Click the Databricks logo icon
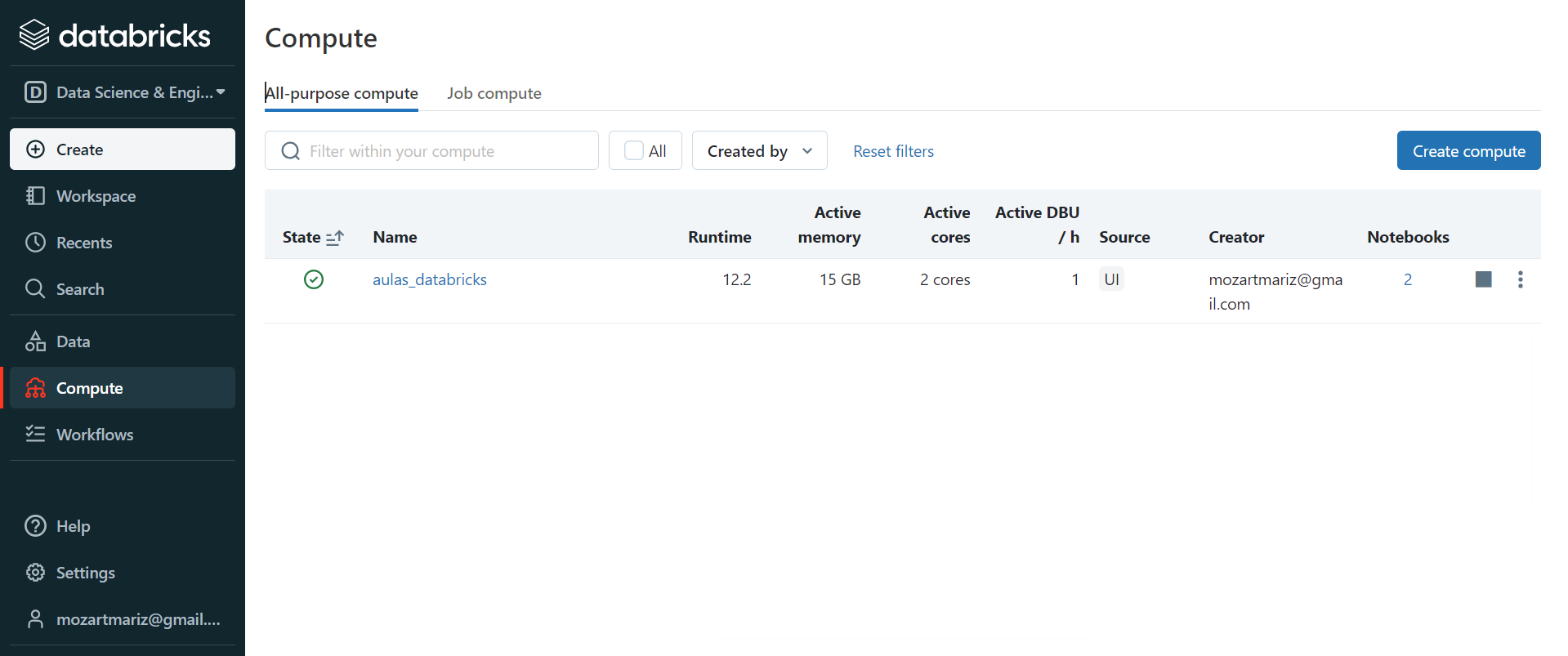1568x656 pixels. (x=34, y=35)
